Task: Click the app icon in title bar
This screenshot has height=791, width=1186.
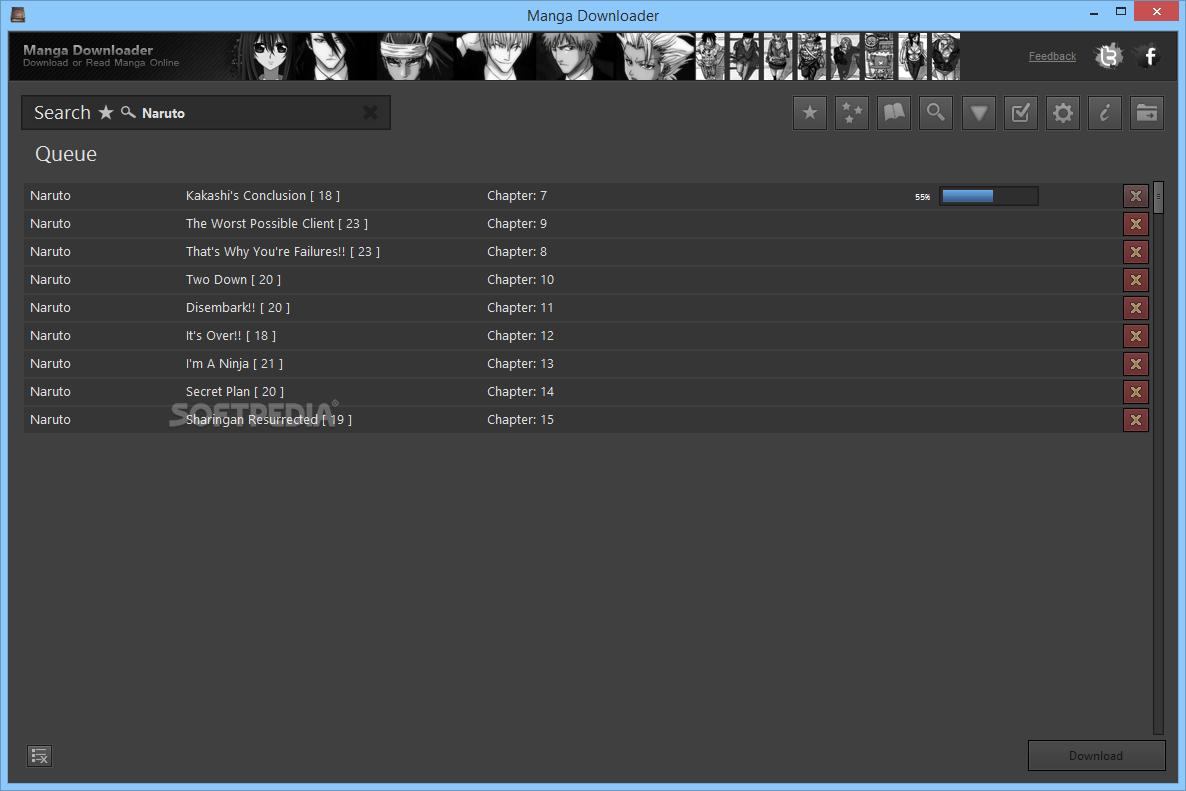Action: 18,14
